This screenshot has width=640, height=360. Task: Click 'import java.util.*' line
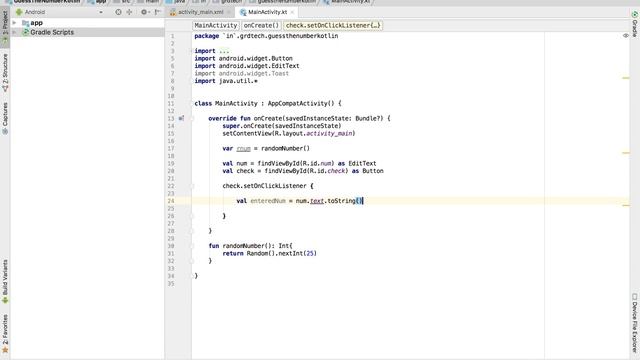(x=226, y=81)
